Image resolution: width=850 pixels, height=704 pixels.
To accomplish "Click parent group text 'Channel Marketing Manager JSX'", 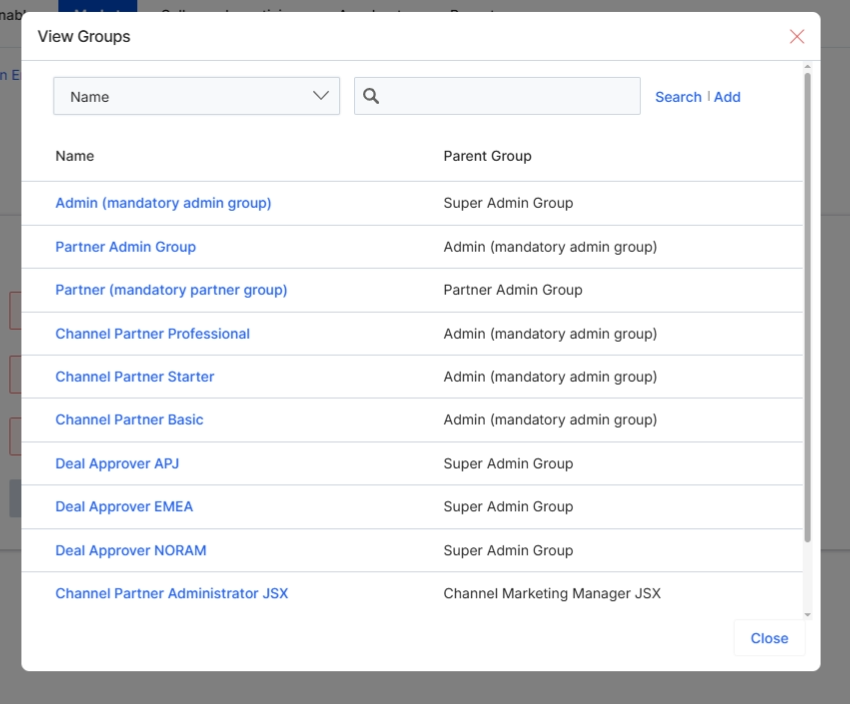I will [x=552, y=593].
